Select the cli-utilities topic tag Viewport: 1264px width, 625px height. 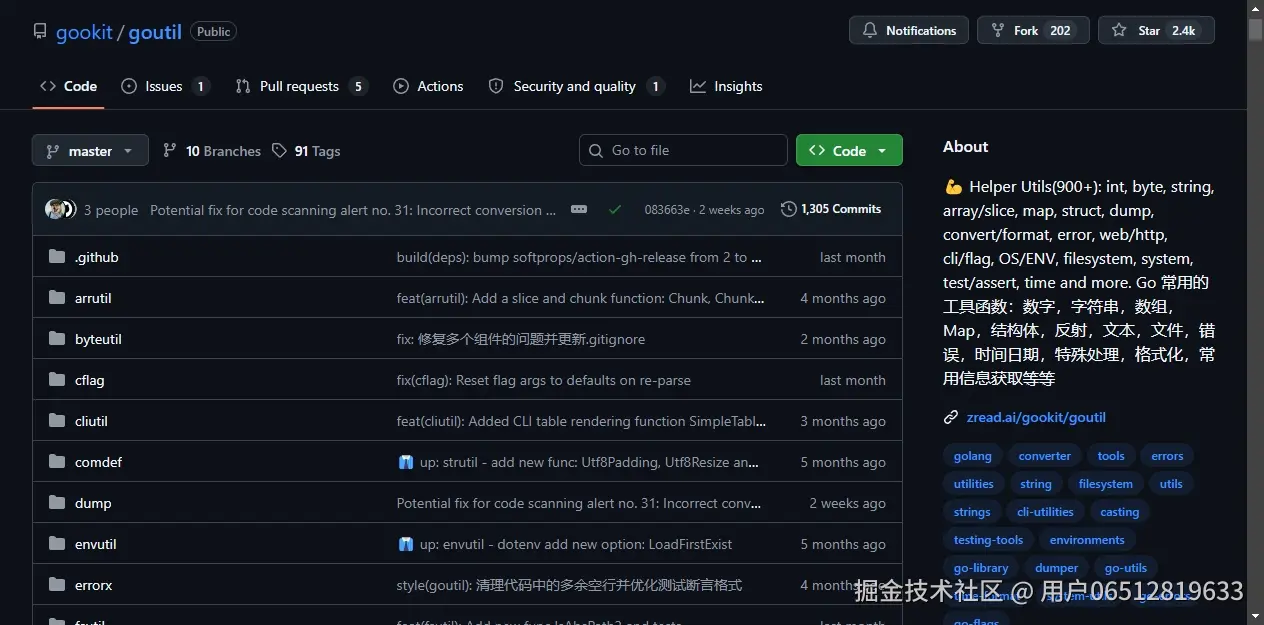tap(1045, 512)
